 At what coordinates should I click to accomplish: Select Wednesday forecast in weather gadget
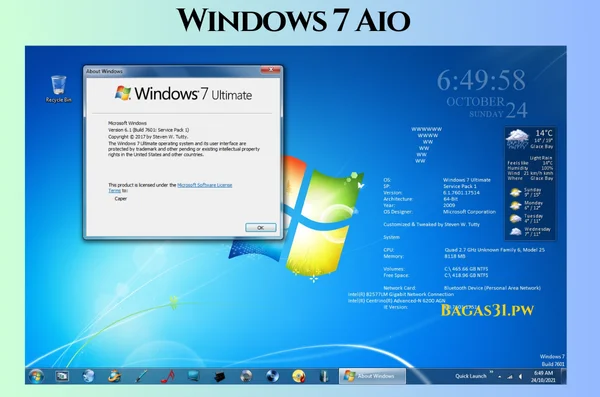click(x=530, y=231)
